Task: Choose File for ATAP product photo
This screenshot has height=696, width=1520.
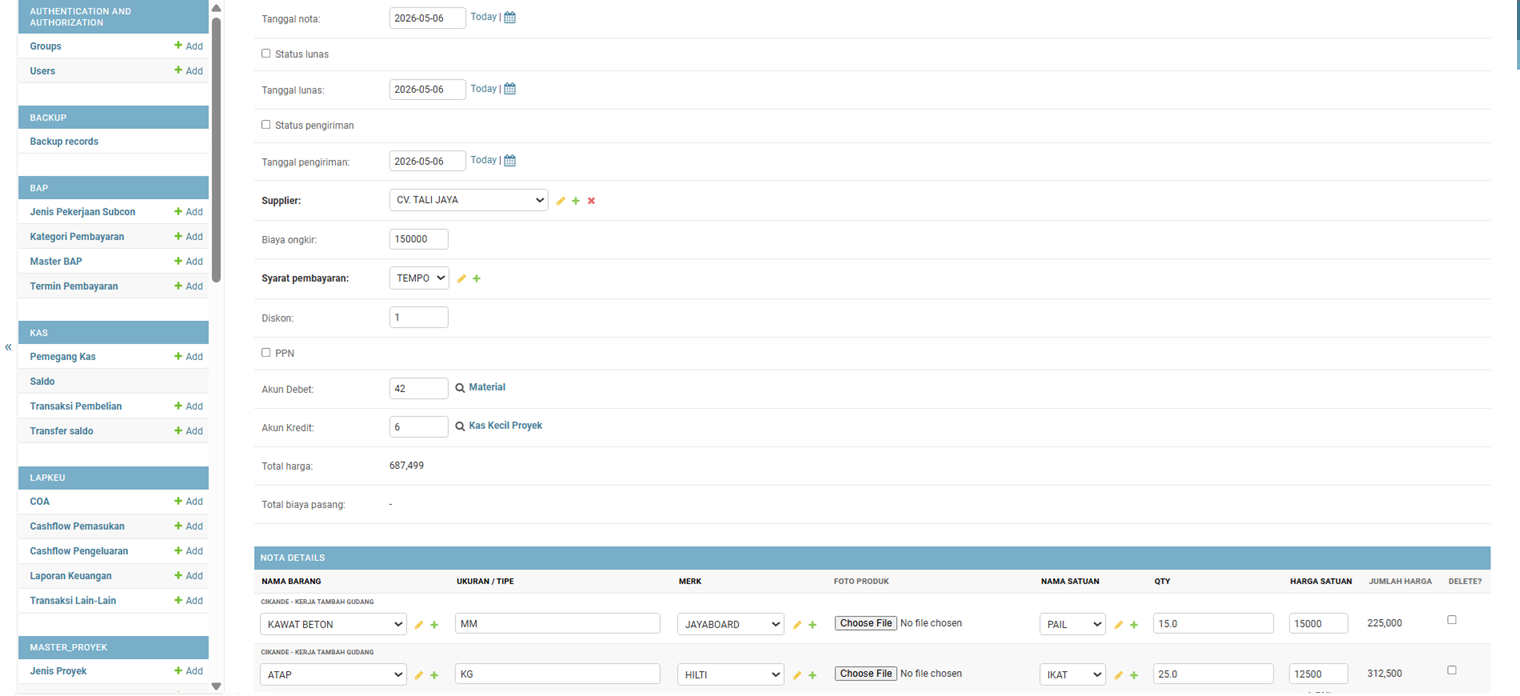Action: coord(866,674)
